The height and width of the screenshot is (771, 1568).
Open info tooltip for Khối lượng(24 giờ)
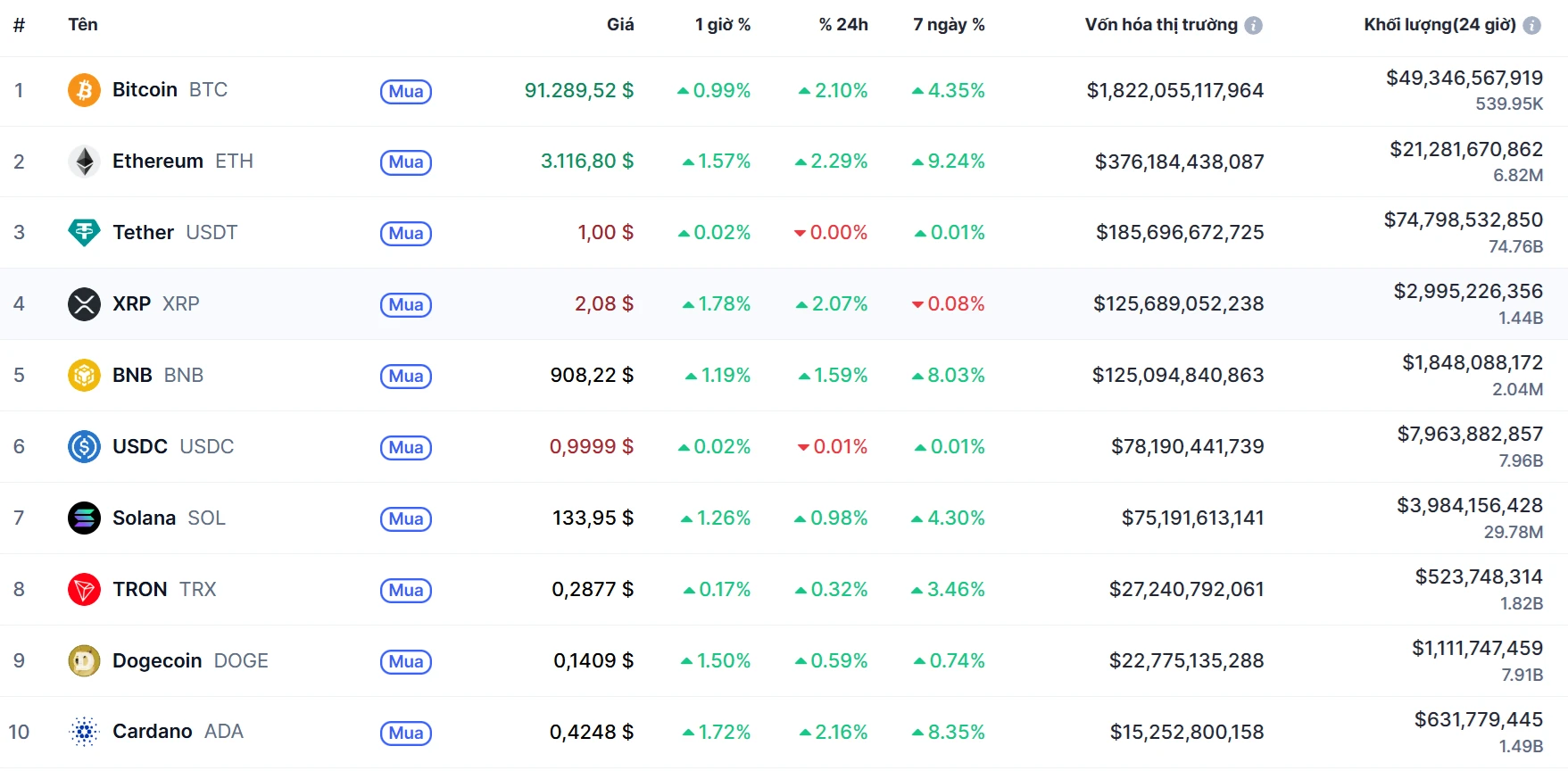pyautogui.click(x=1531, y=26)
